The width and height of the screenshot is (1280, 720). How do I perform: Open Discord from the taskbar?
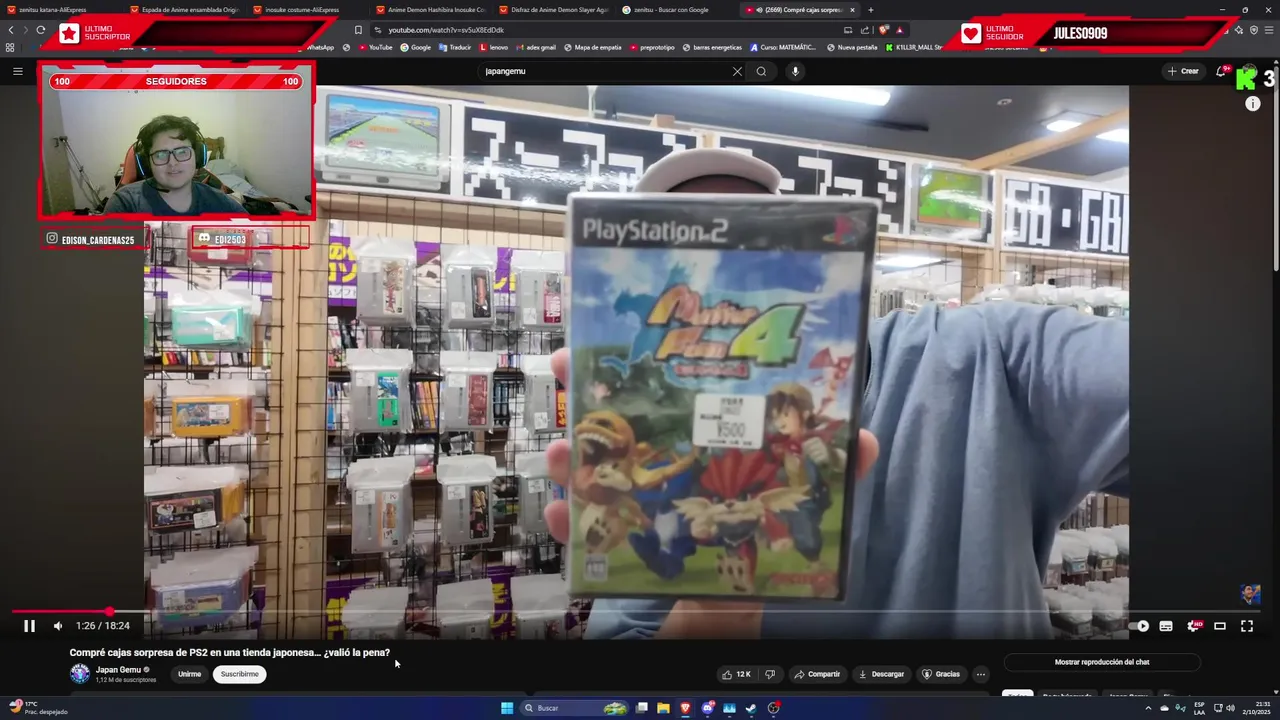[708, 708]
